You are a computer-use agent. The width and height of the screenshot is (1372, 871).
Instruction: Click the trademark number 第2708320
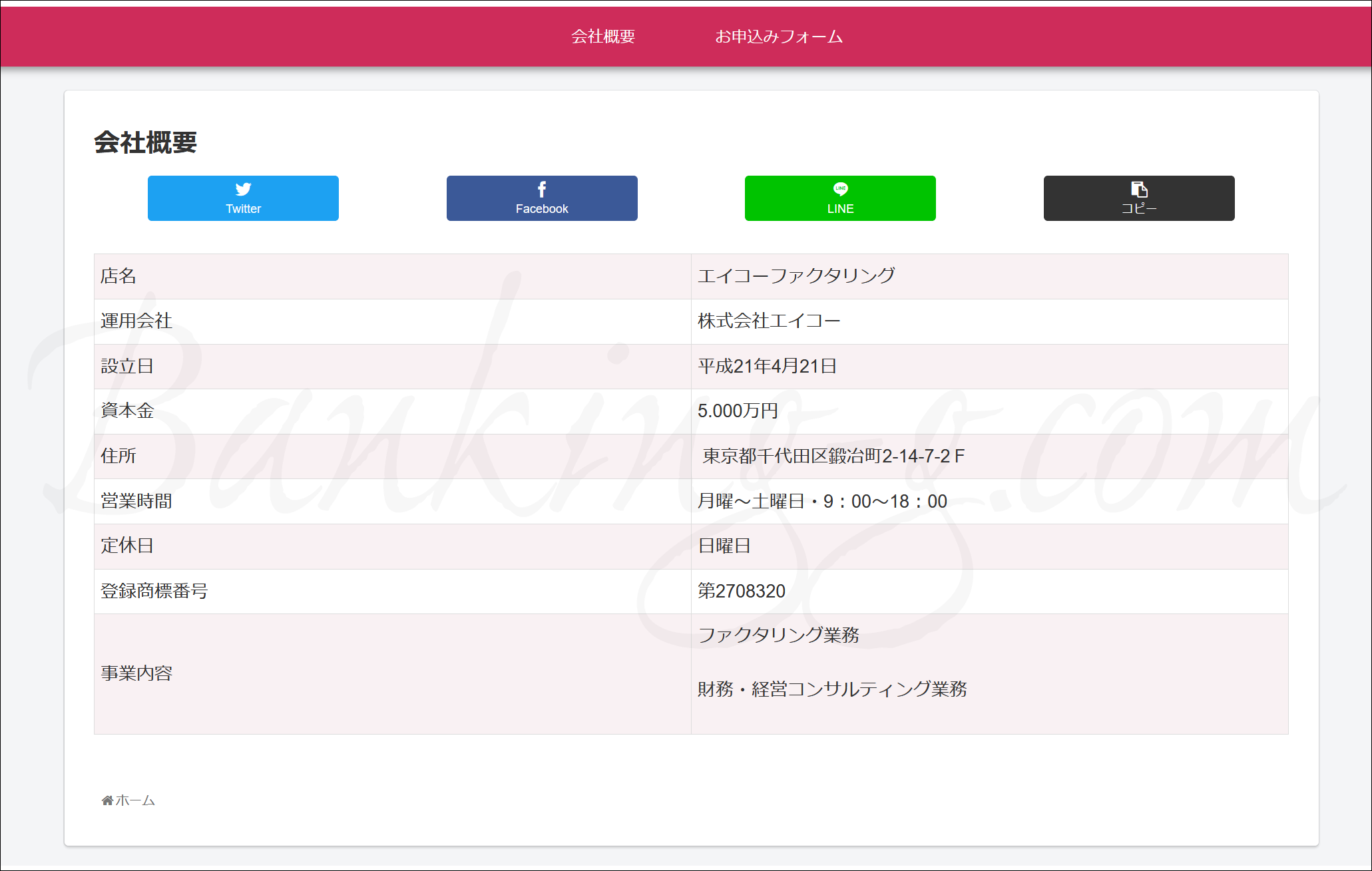742,592
